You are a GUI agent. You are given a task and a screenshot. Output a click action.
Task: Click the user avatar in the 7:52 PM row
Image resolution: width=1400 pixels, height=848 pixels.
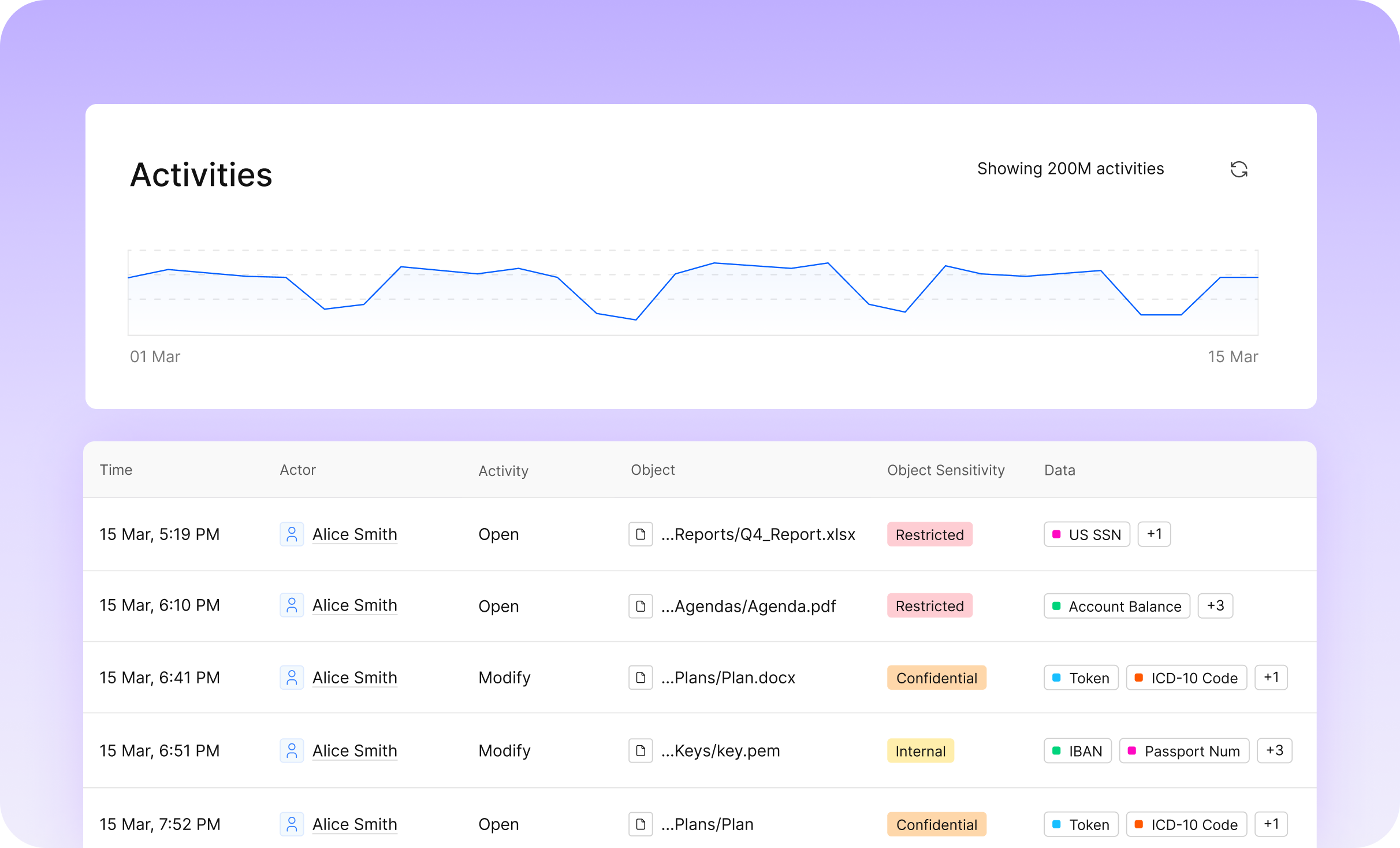click(292, 824)
